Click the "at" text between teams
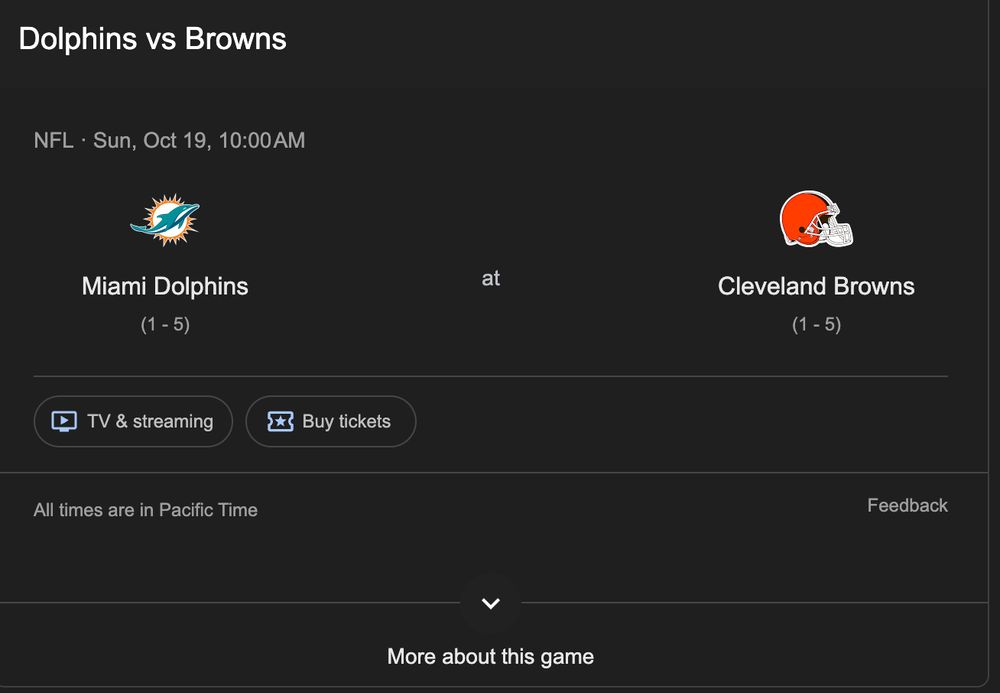Image resolution: width=1000 pixels, height=693 pixels. pos(490,278)
